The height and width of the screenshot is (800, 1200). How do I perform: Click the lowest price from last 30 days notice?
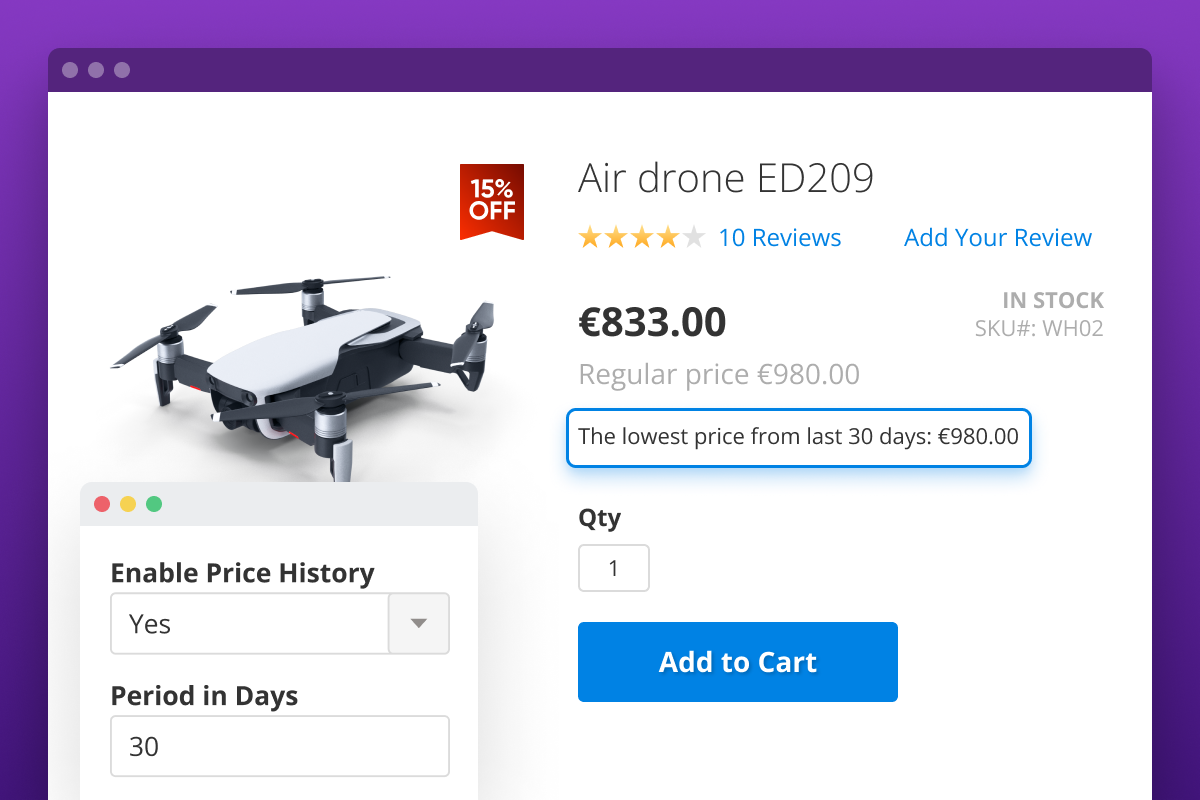(x=799, y=437)
